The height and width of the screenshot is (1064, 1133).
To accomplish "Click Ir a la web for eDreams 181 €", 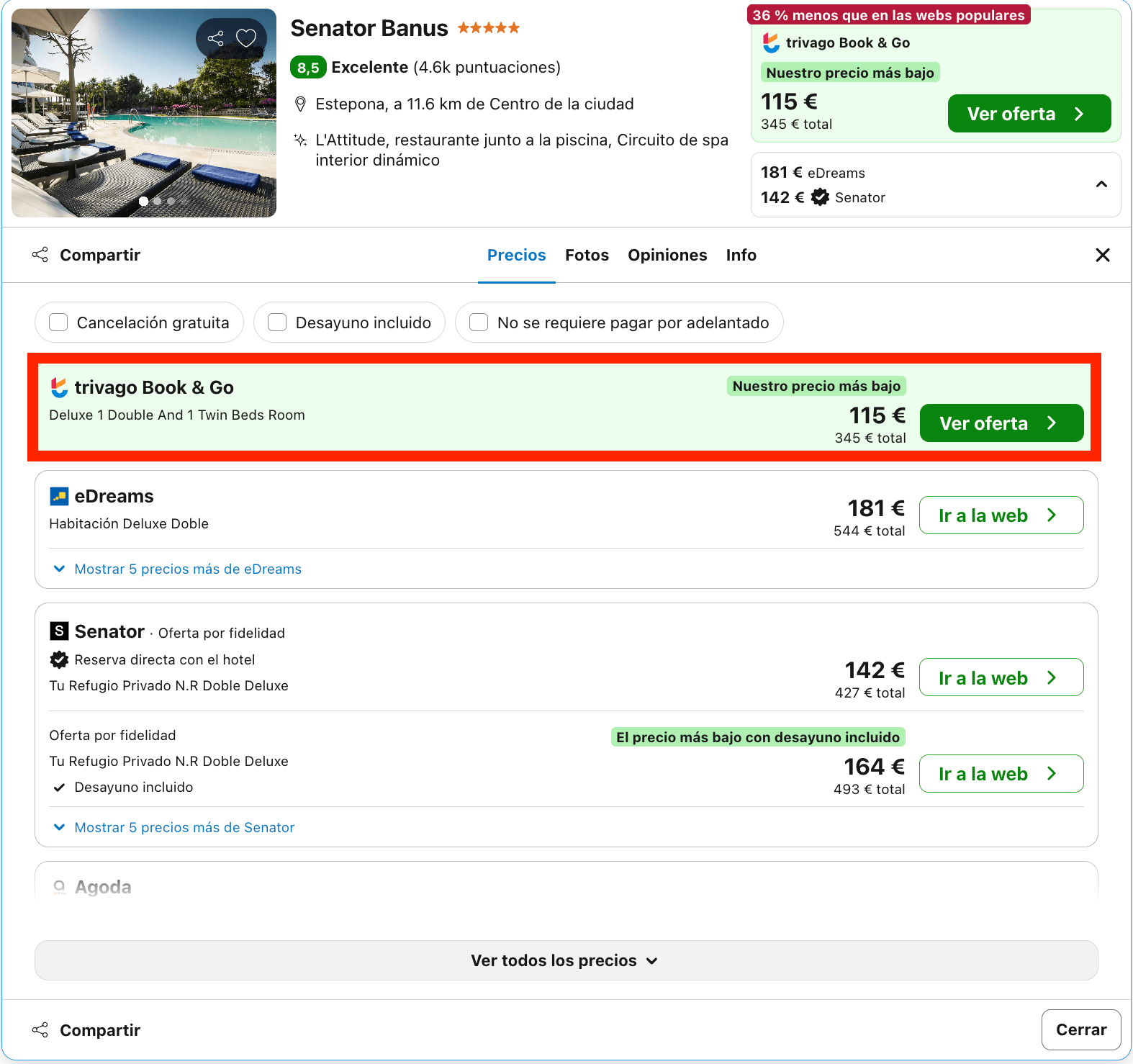I will coord(1002,515).
